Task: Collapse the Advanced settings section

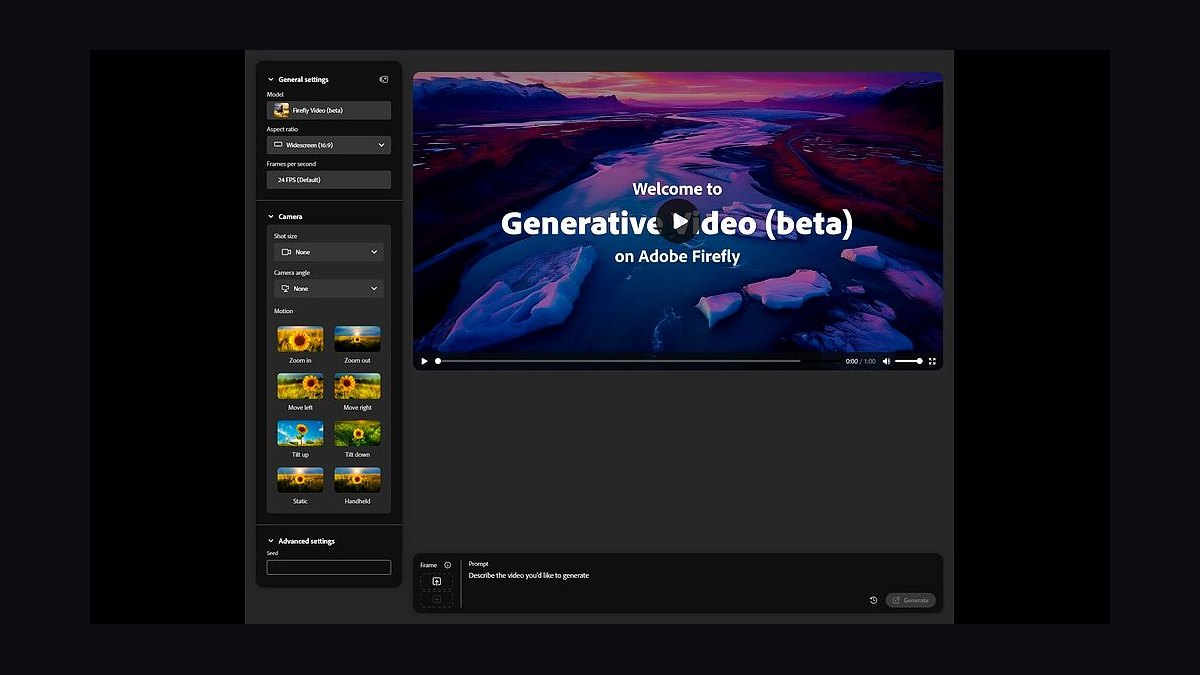Action: [x=270, y=541]
